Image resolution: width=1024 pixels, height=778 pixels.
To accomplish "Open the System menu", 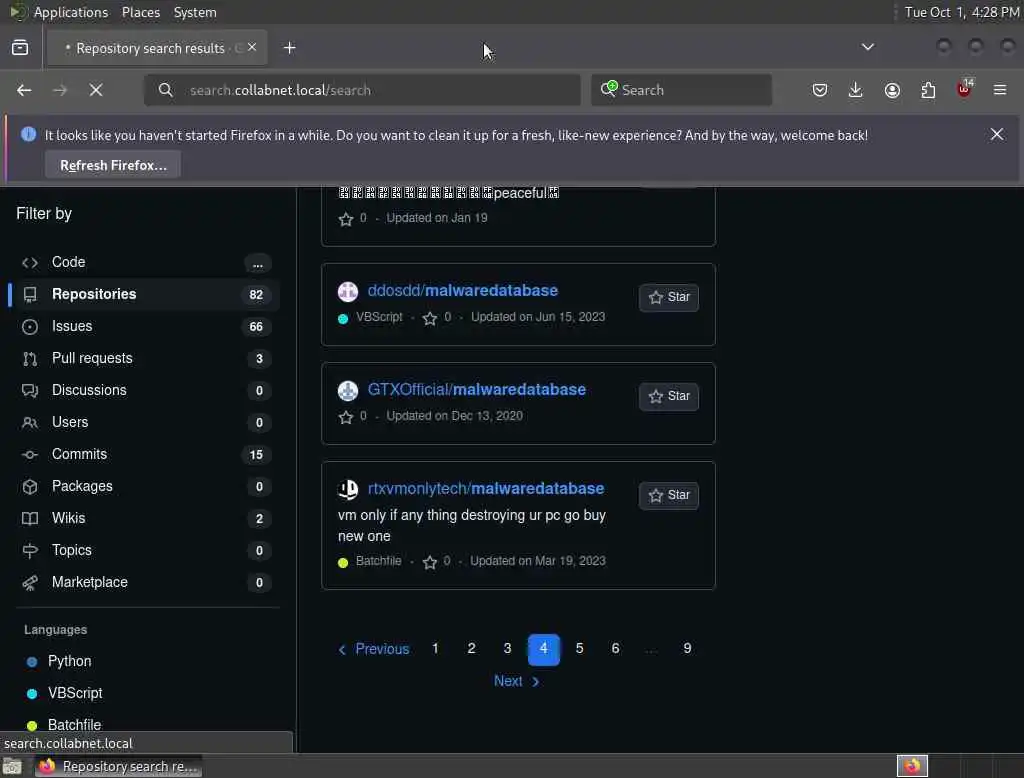I will click(x=195, y=12).
